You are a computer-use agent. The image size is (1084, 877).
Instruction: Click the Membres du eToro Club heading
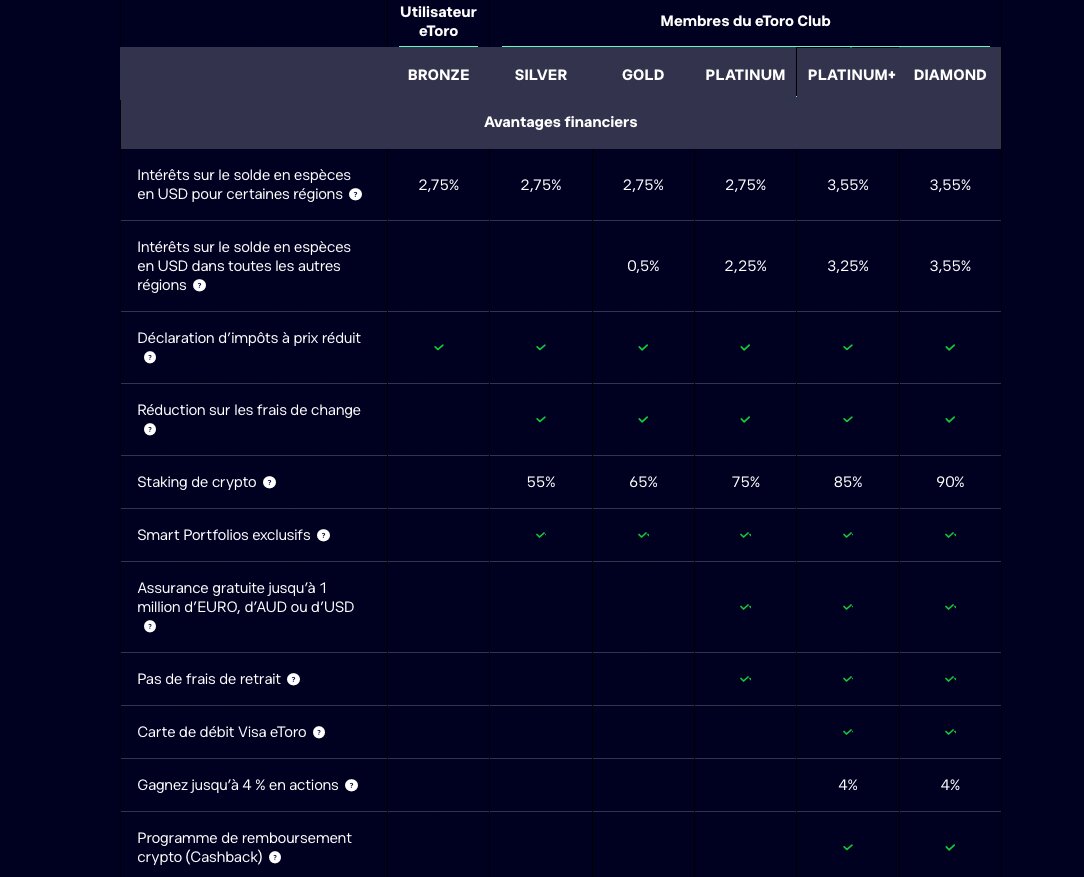point(745,21)
